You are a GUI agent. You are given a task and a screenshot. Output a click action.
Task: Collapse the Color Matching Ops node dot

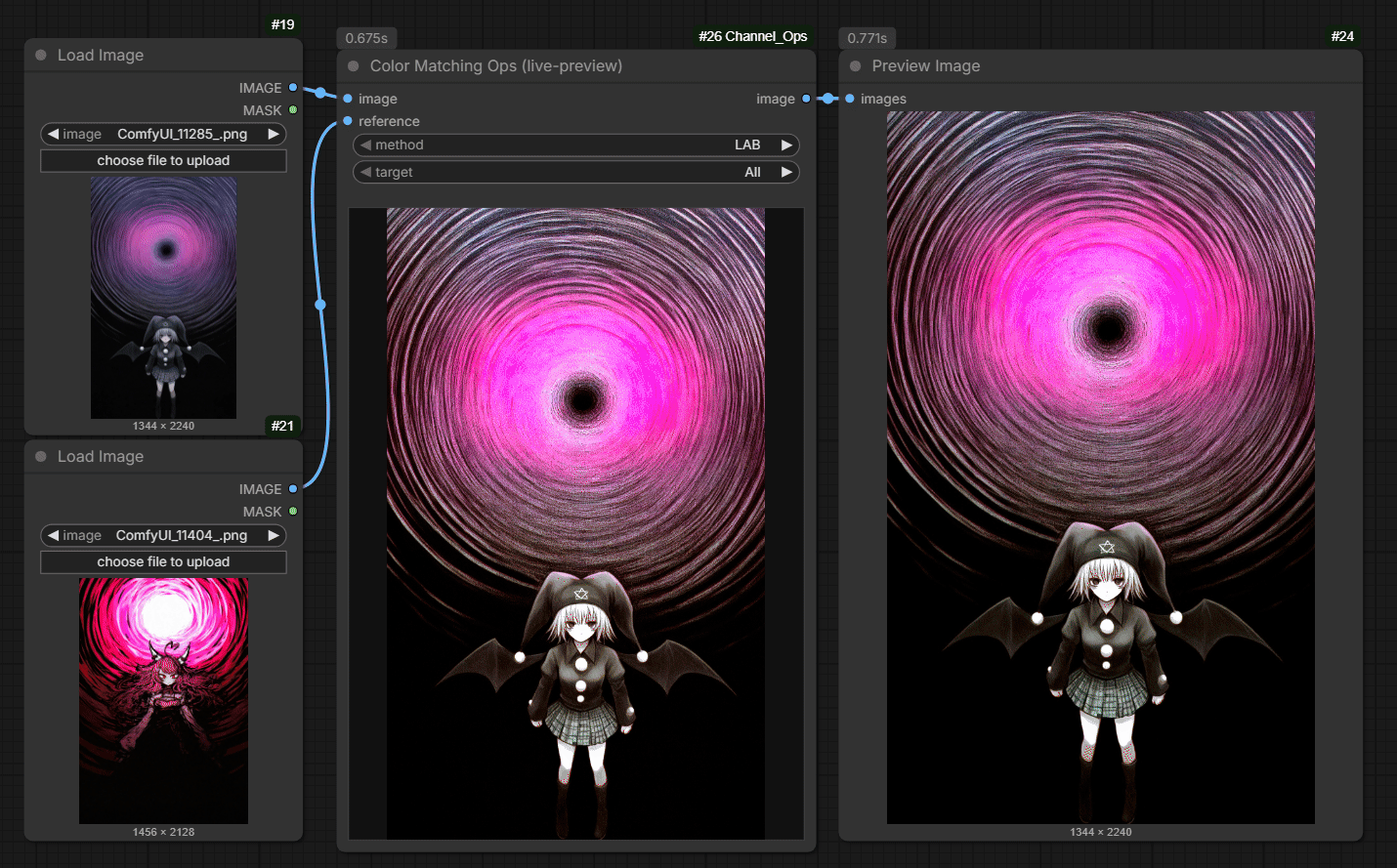click(x=354, y=65)
